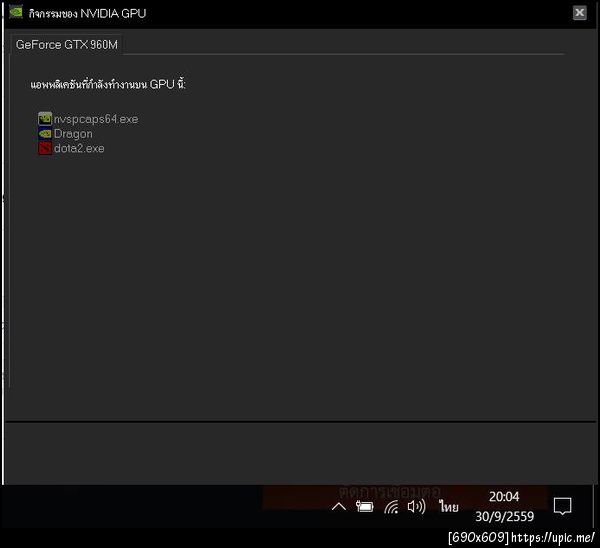Image resolution: width=600 pixels, height=548 pixels.
Task: Select dota2.exe application name
Action: 79,148
